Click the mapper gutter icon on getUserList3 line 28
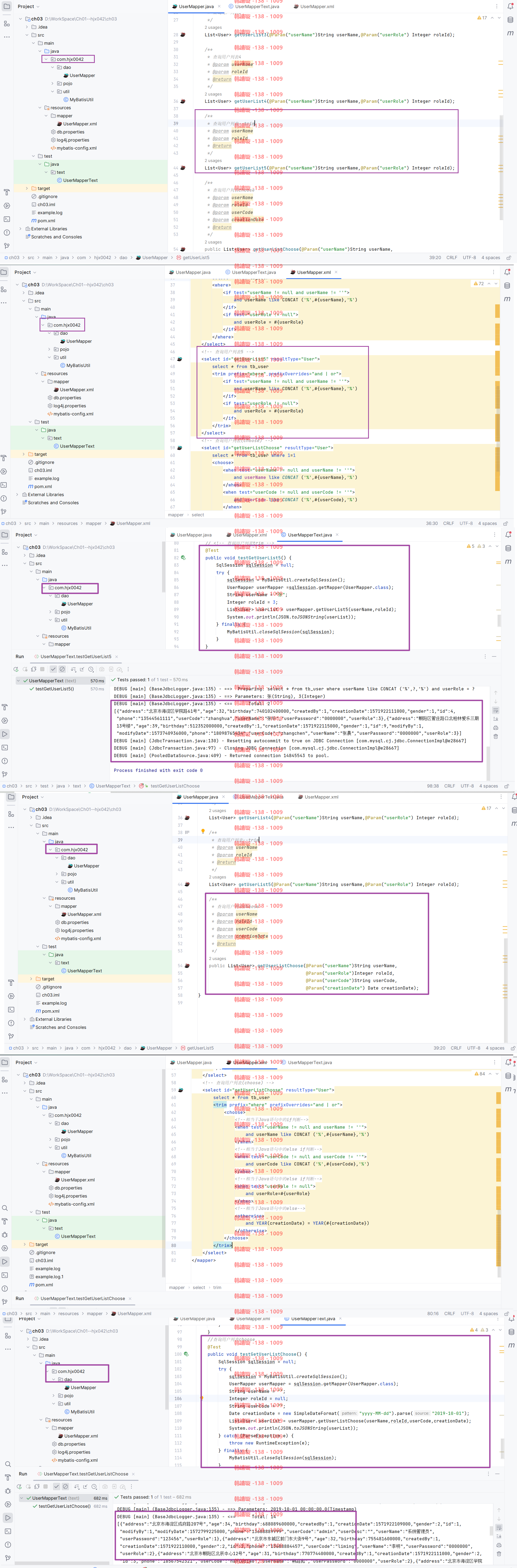517x1568 pixels. 183,35
